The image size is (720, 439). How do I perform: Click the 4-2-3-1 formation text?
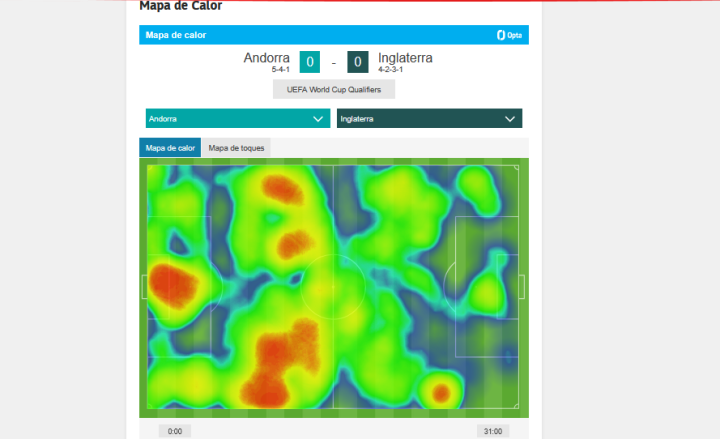[x=390, y=69]
